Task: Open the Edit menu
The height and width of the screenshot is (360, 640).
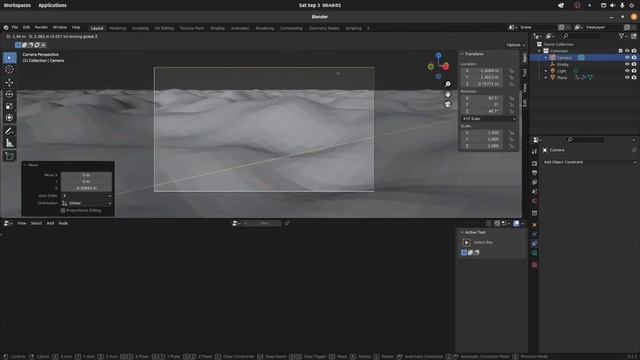Action: pos(26,27)
